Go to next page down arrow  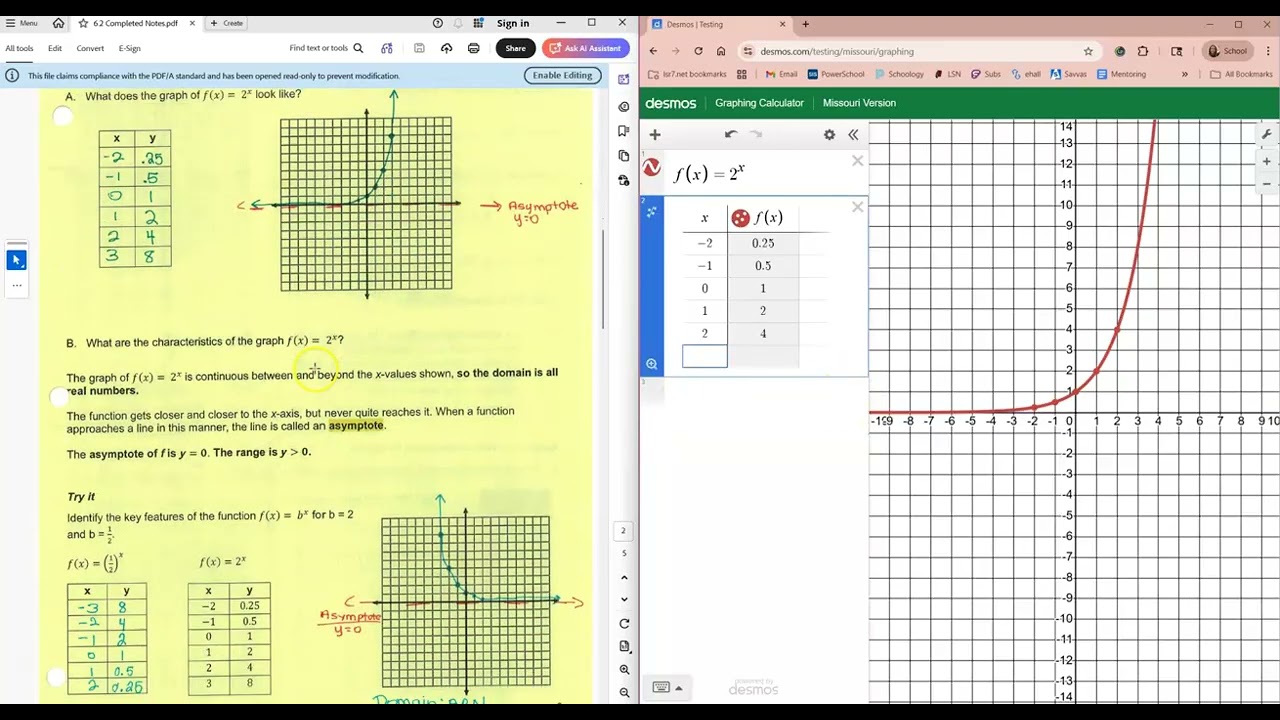[624, 600]
